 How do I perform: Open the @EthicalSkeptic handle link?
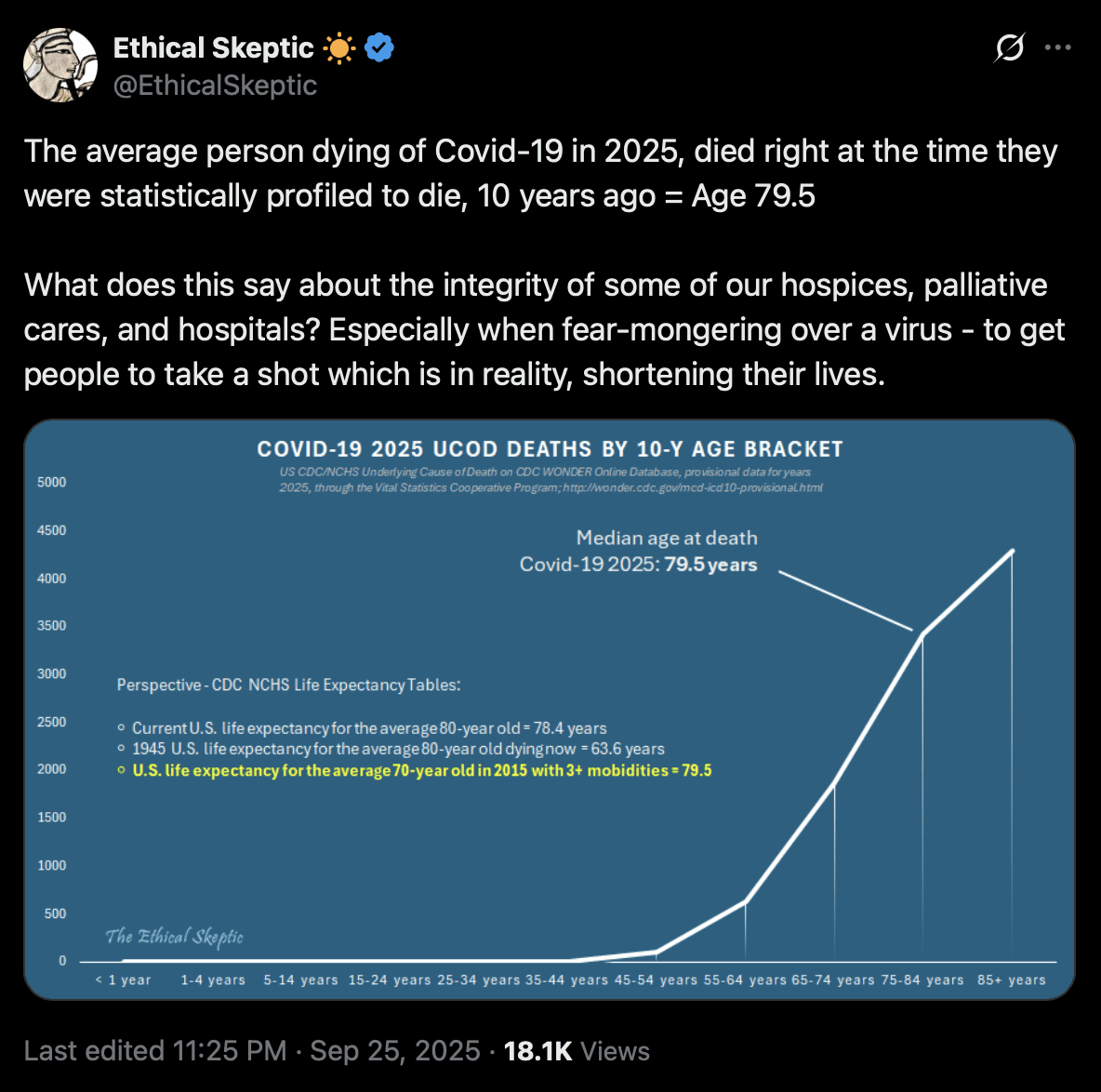pos(215,86)
